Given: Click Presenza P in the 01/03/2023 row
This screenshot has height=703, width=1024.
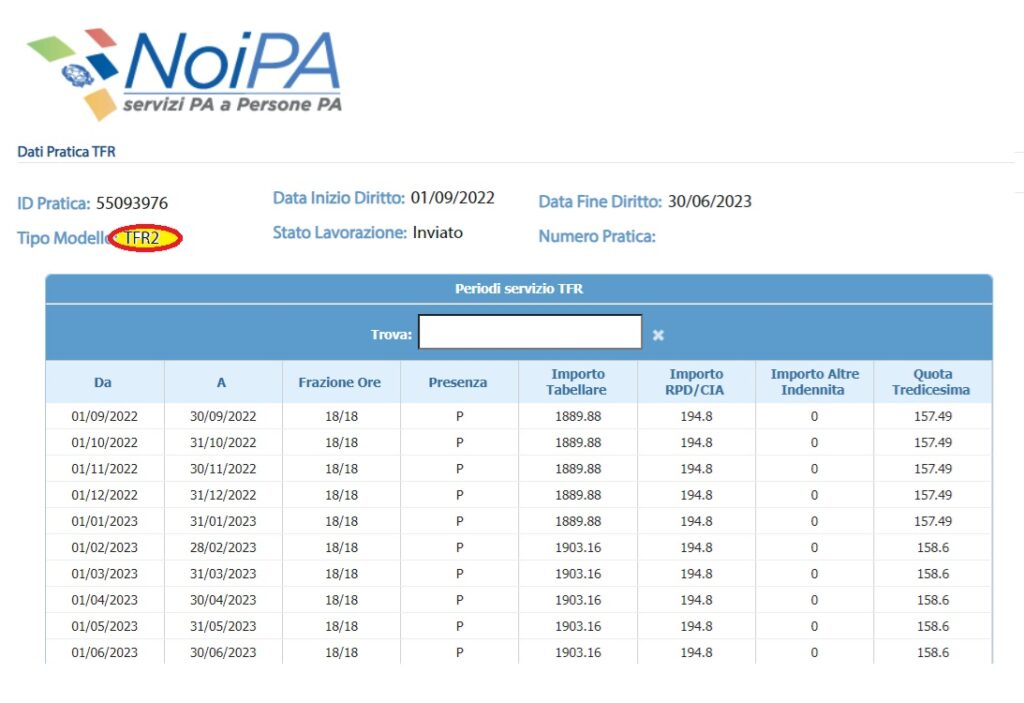Looking at the screenshot, I should point(460,574).
